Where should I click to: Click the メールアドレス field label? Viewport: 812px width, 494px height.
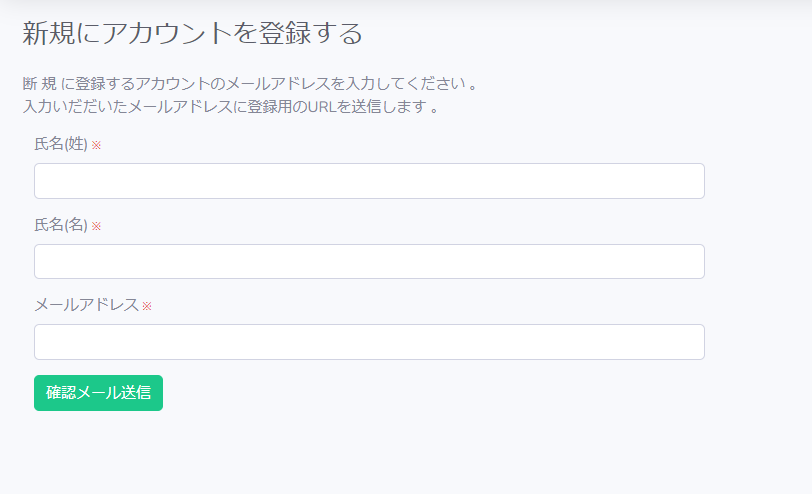pos(86,305)
